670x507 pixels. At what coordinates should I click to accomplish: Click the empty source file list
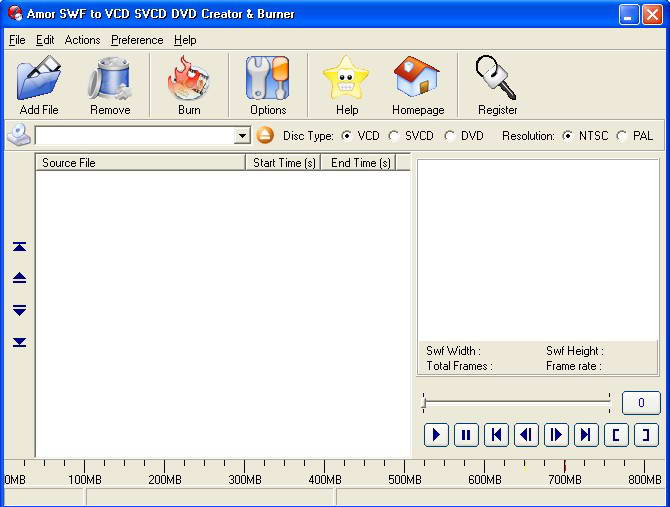(223, 314)
